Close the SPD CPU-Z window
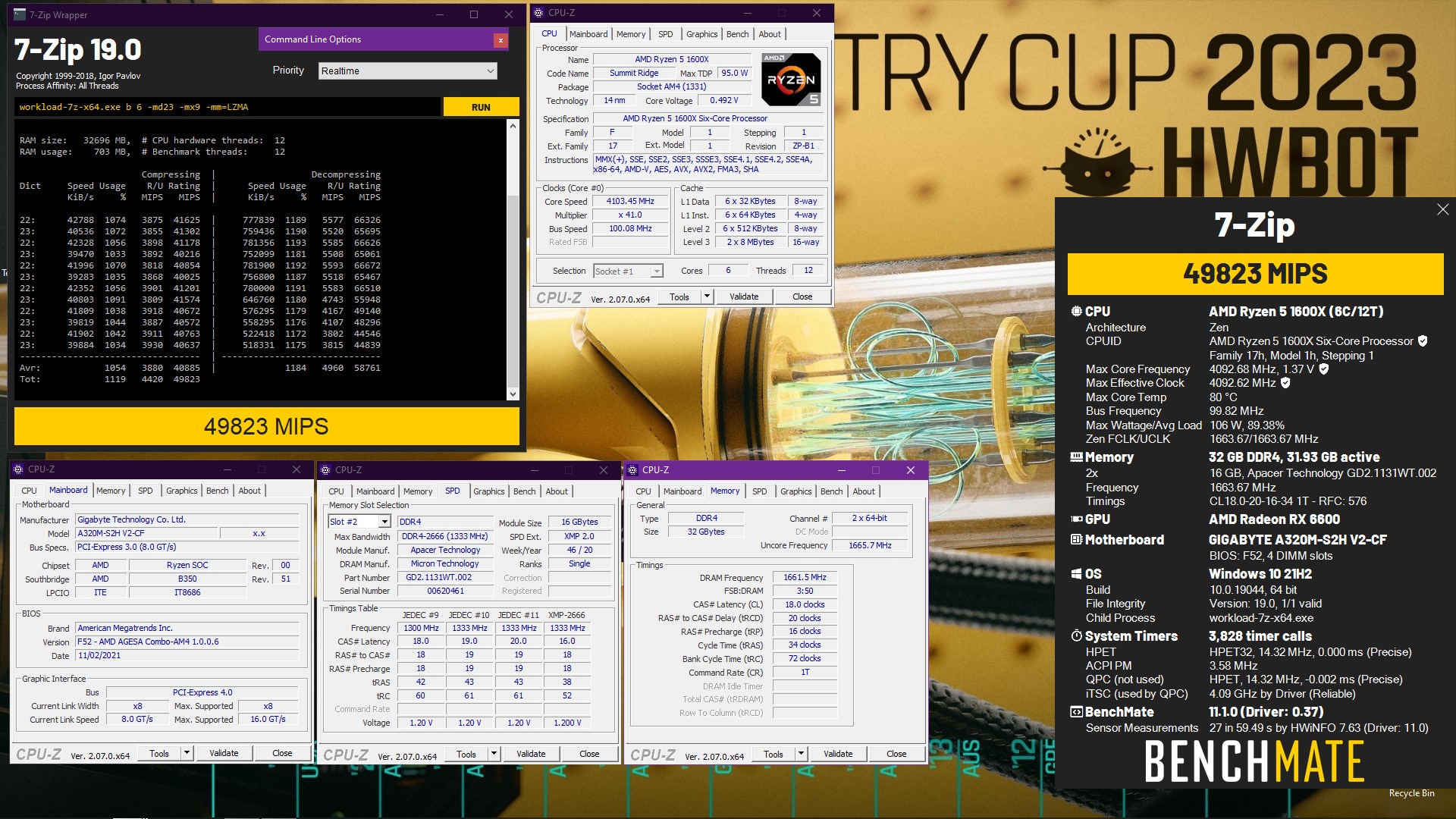 pos(603,470)
